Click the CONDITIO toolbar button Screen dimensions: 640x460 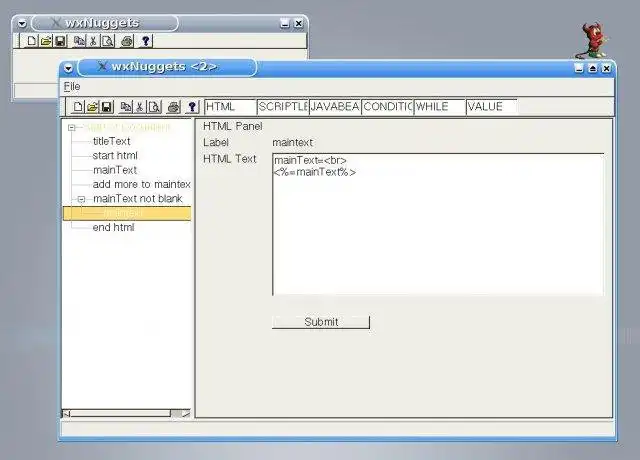coord(387,107)
